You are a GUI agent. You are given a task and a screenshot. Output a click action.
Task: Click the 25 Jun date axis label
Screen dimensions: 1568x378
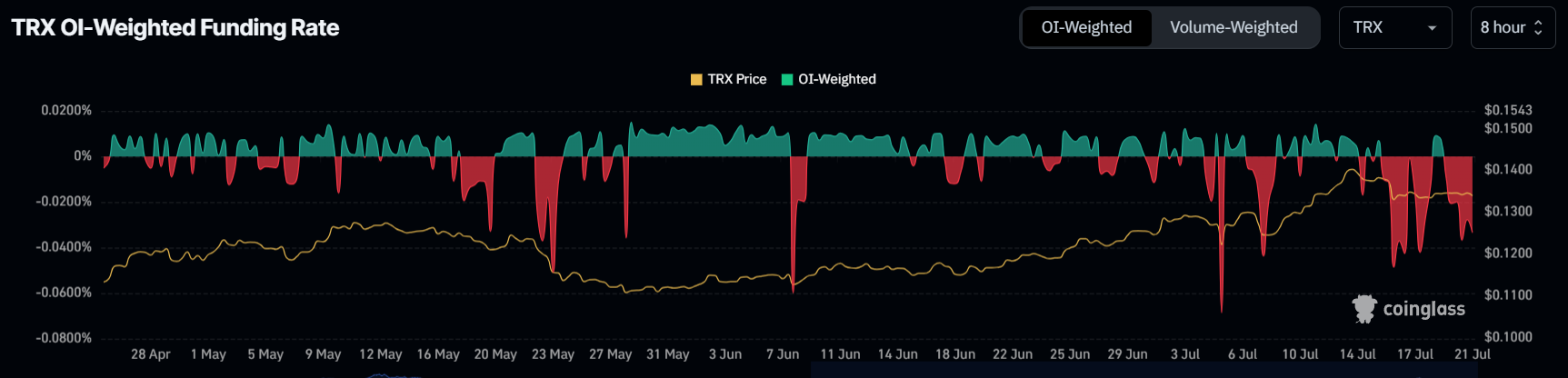click(x=1070, y=354)
